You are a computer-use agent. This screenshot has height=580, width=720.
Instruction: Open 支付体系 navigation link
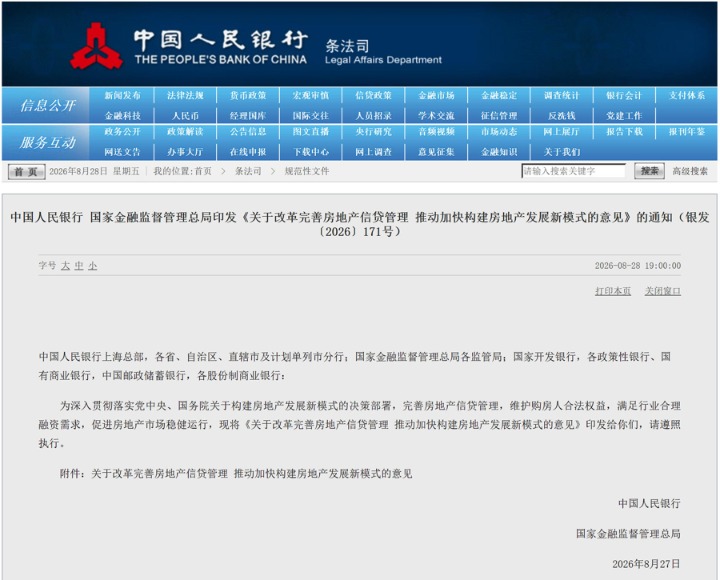click(687, 96)
